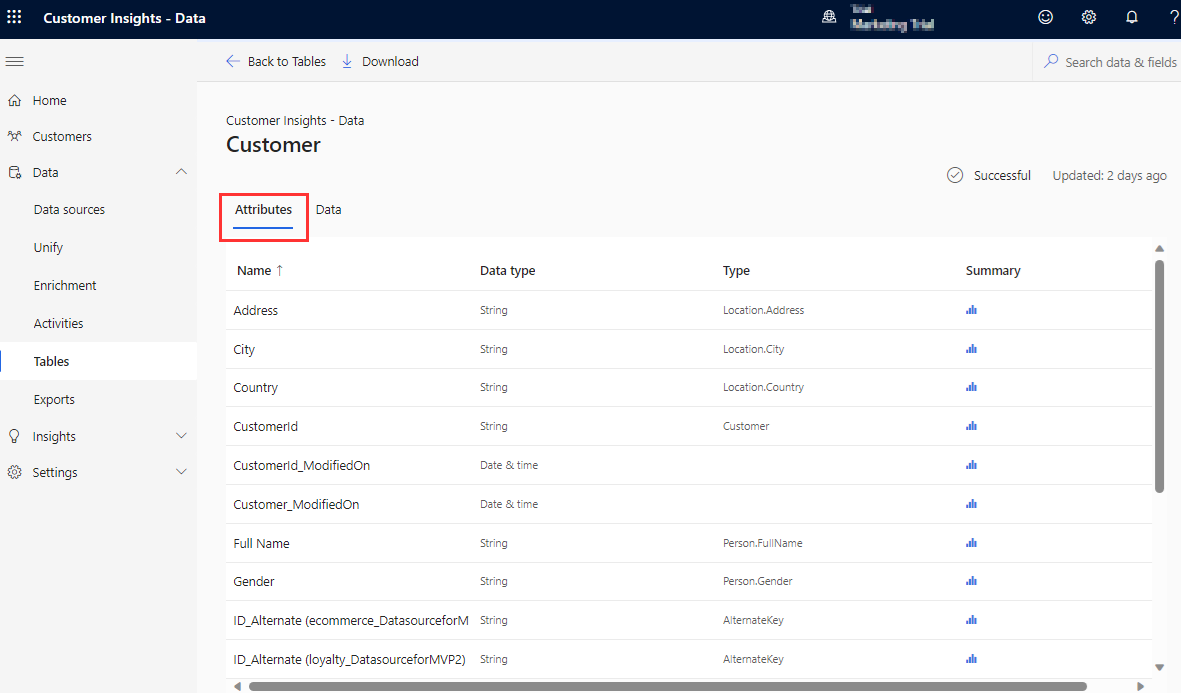This screenshot has height=693, width=1181.
Task: Open the notifications bell icon
Action: (1132, 17)
